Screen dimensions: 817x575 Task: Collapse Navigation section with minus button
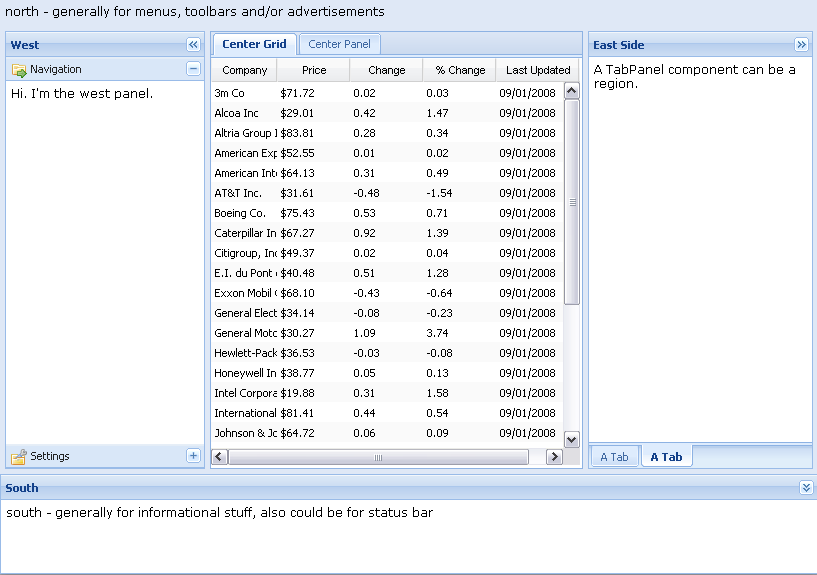[194, 69]
